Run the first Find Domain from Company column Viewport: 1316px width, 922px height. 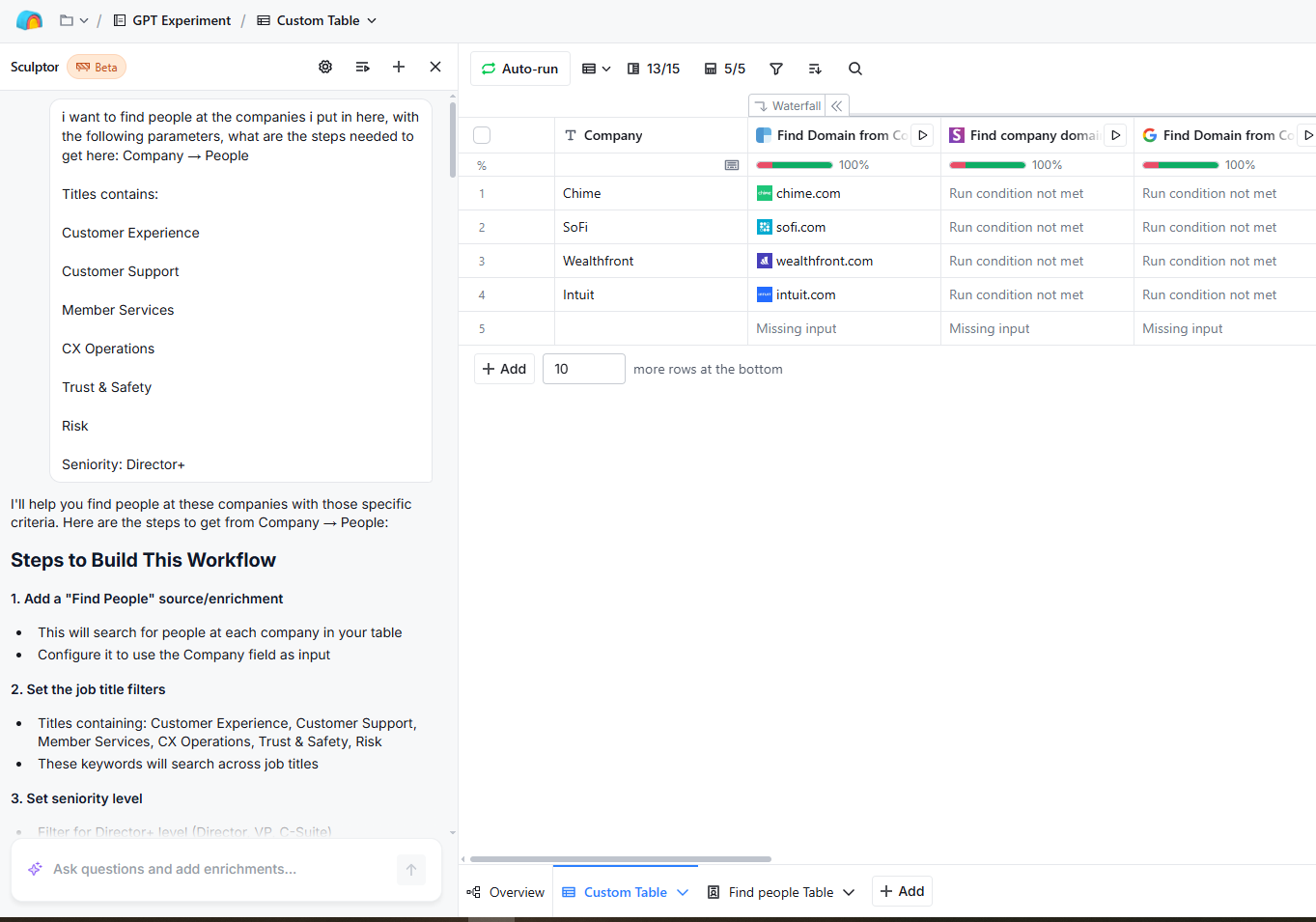pos(922,135)
